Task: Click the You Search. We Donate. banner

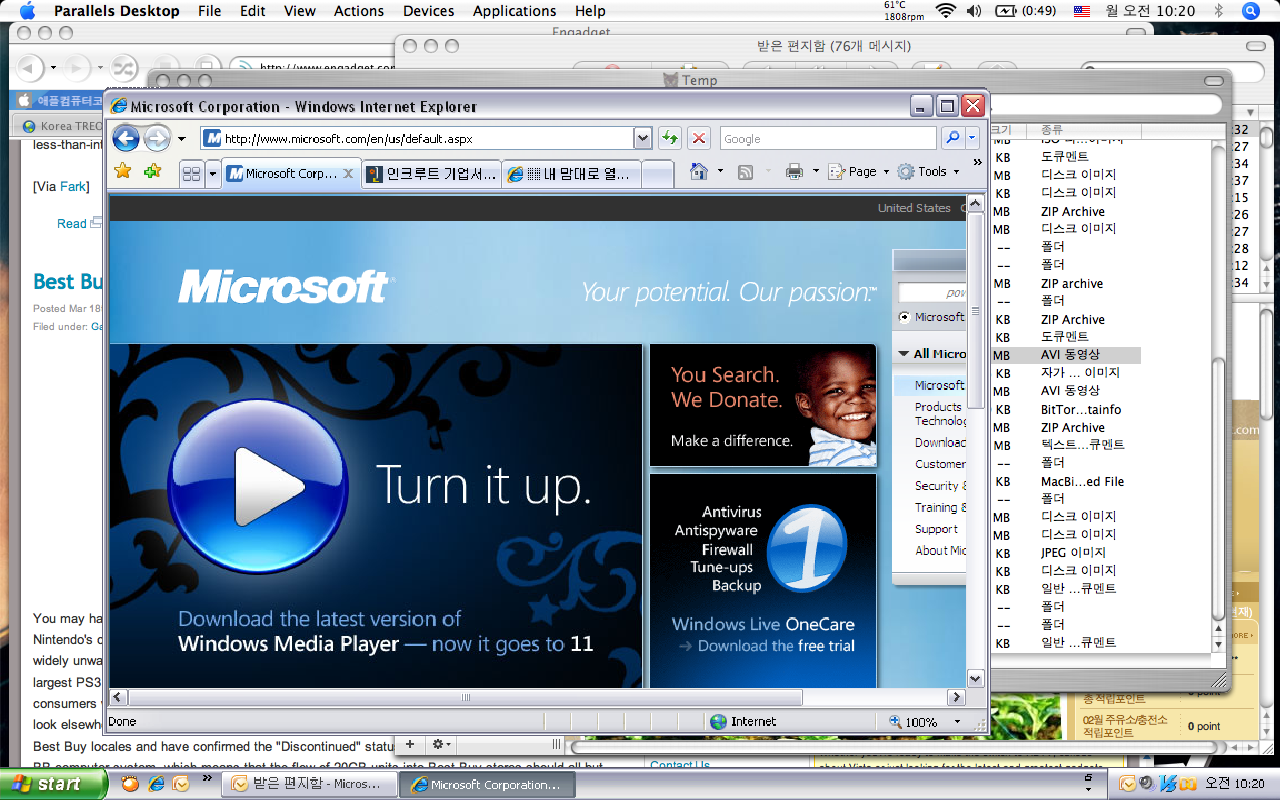Action: tap(763, 405)
